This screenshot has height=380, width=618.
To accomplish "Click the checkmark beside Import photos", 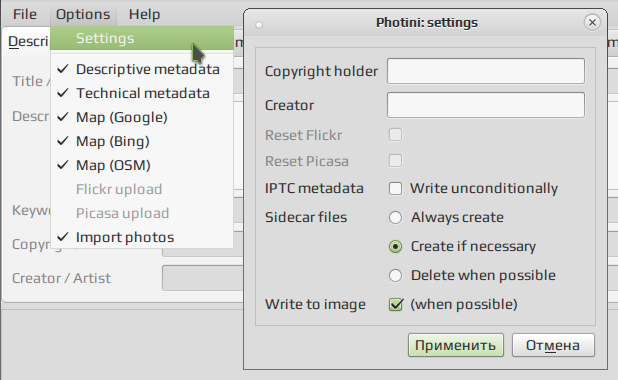I will (x=63, y=237).
